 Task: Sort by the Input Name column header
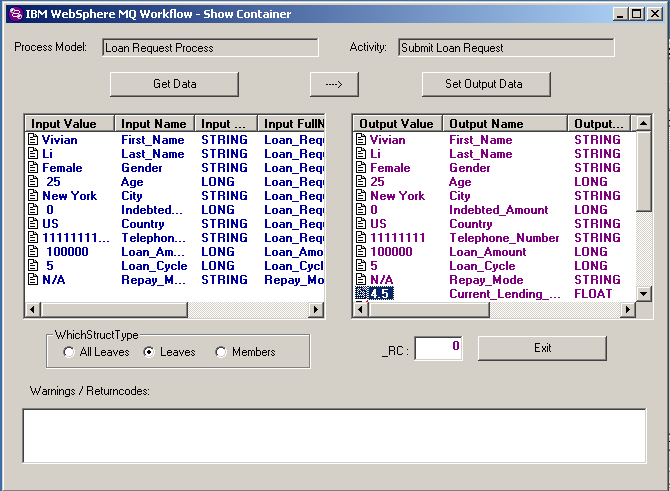(154, 123)
